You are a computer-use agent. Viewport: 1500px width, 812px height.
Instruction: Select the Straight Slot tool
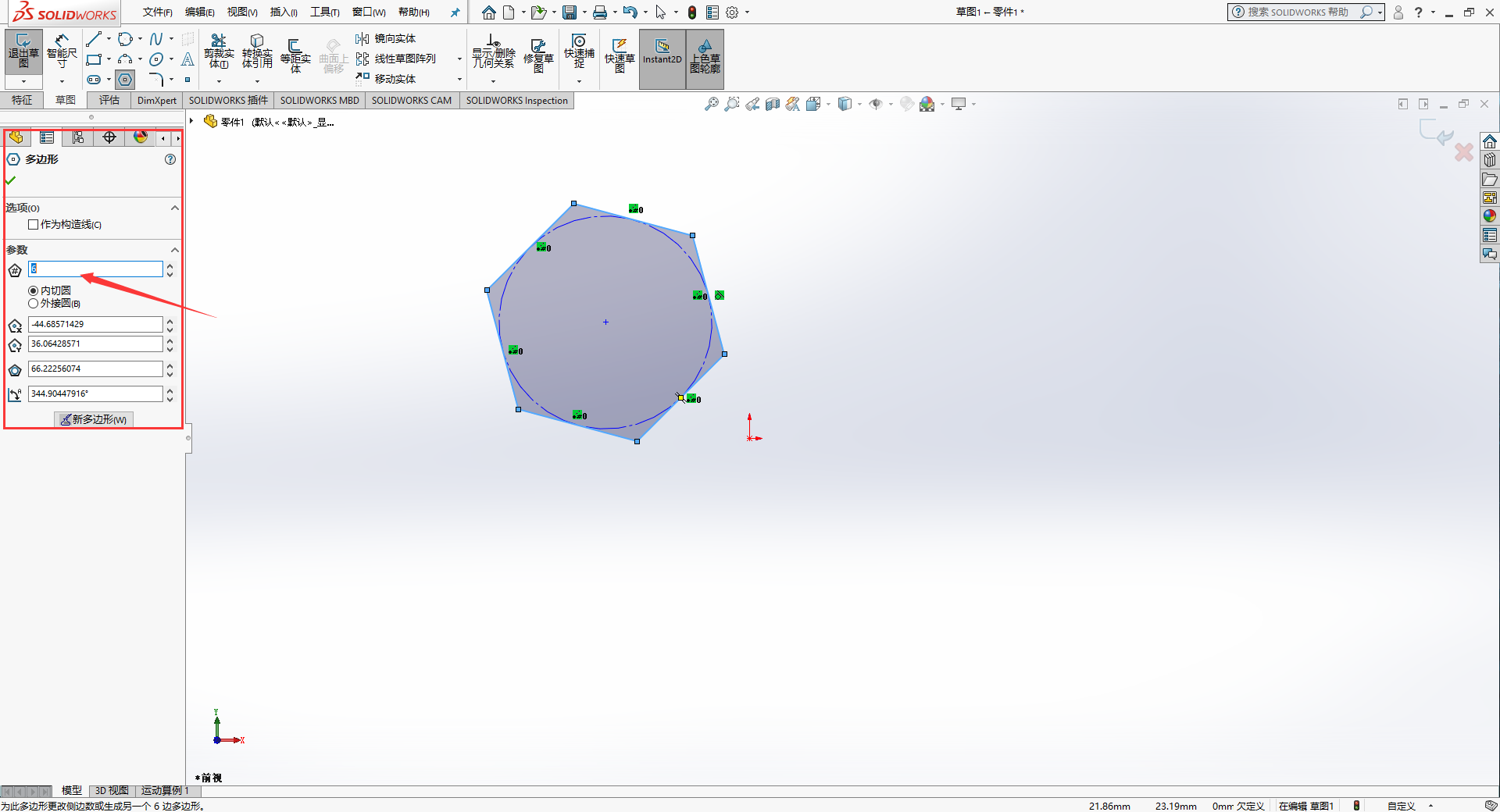[94, 80]
